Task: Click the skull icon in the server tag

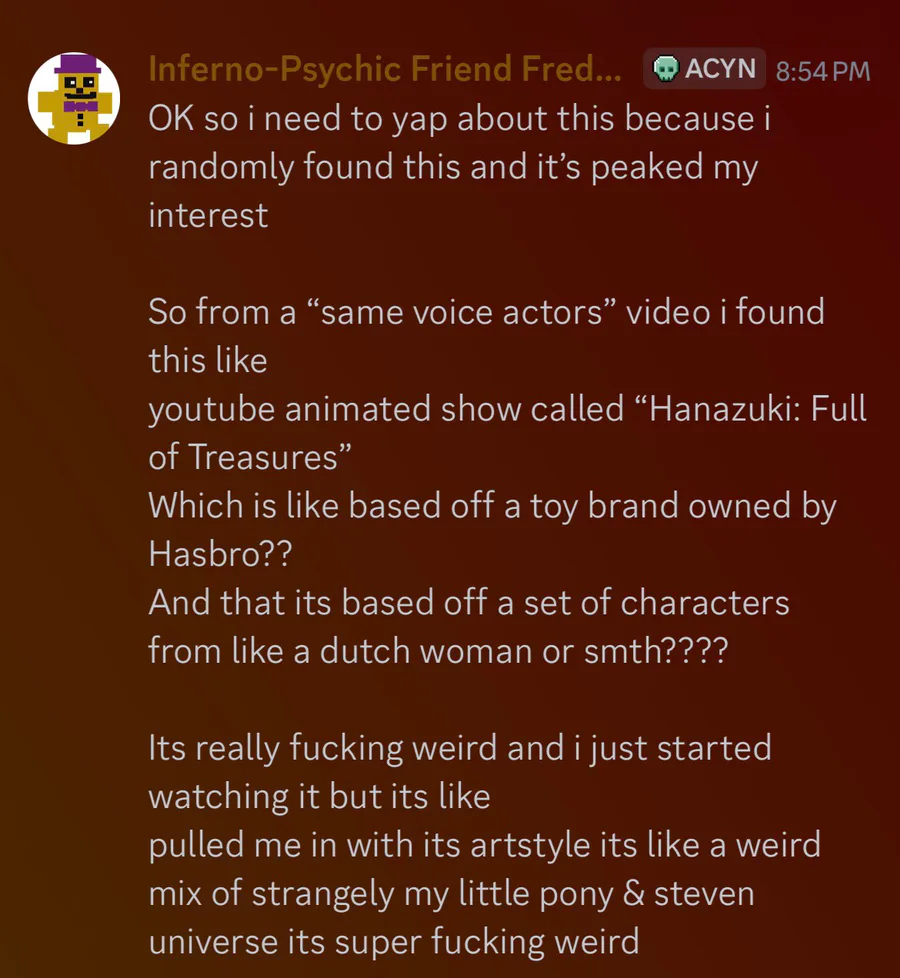Action: point(663,70)
